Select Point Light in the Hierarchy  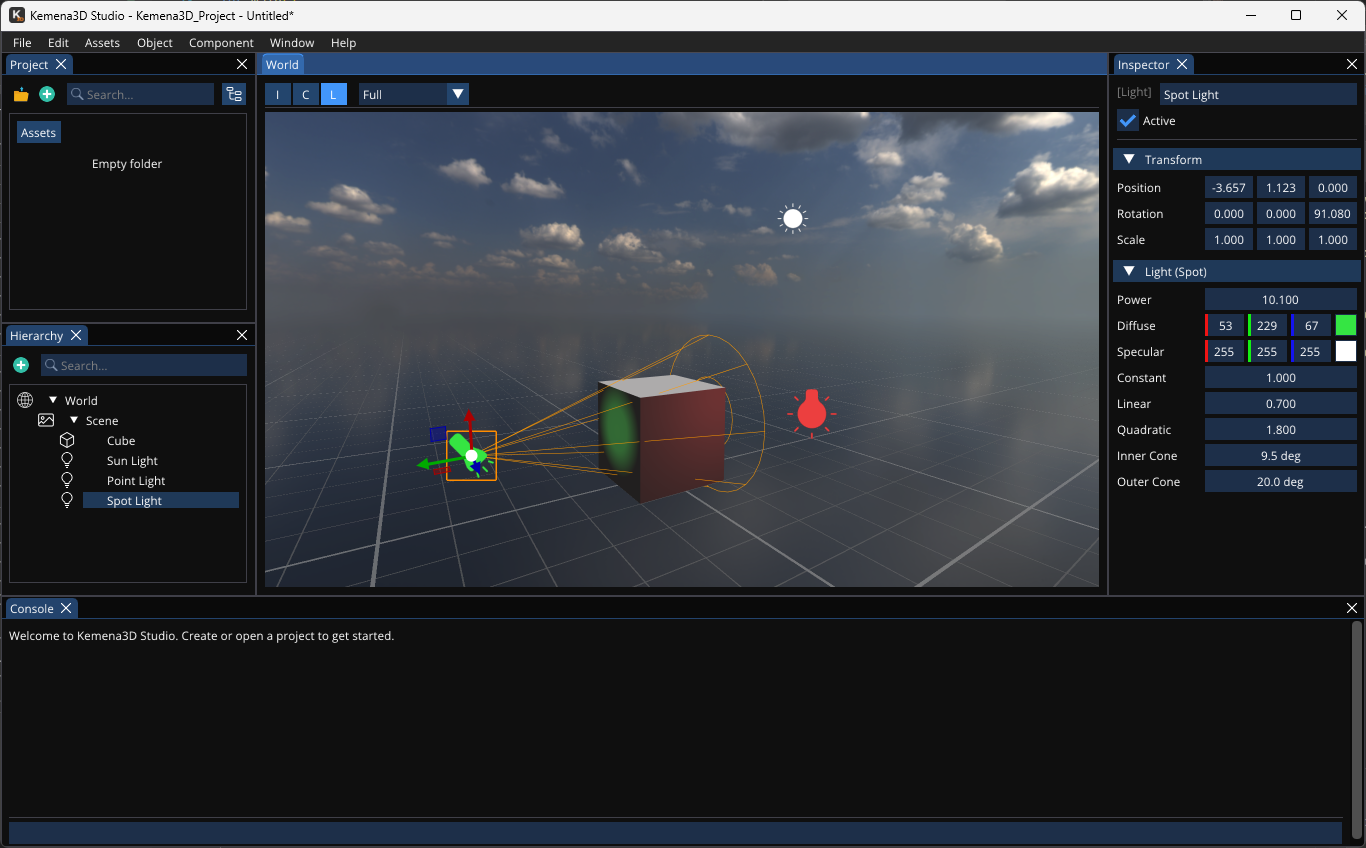(136, 481)
